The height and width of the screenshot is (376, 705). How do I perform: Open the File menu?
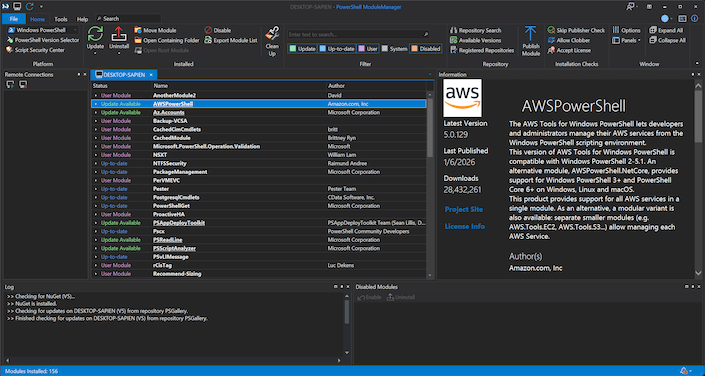tap(13, 19)
